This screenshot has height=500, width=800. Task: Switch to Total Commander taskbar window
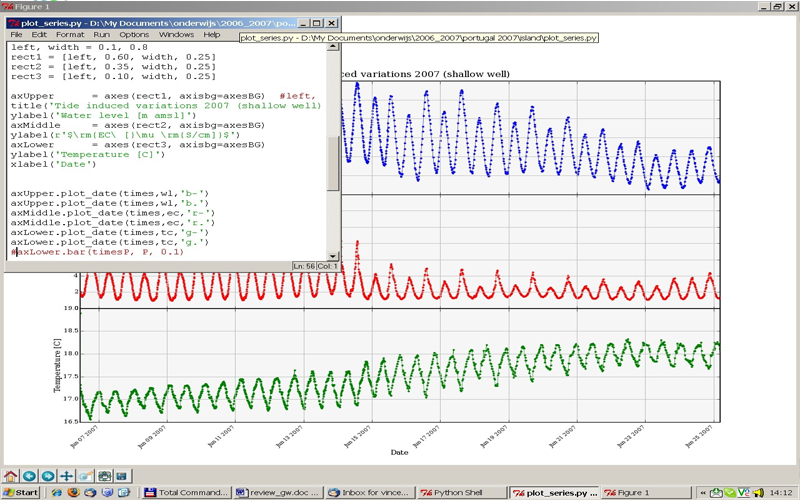point(185,493)
